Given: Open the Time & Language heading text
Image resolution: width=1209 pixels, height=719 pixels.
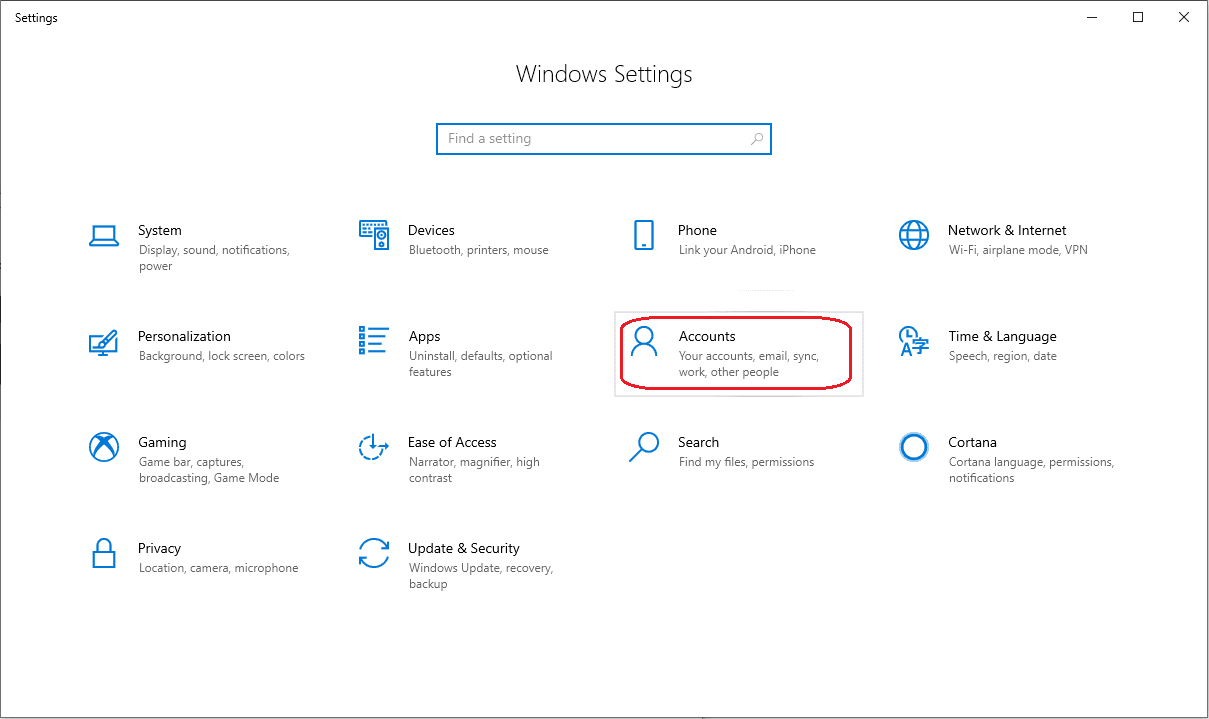Looking at the screenshot, I should tap(1002, 336).
